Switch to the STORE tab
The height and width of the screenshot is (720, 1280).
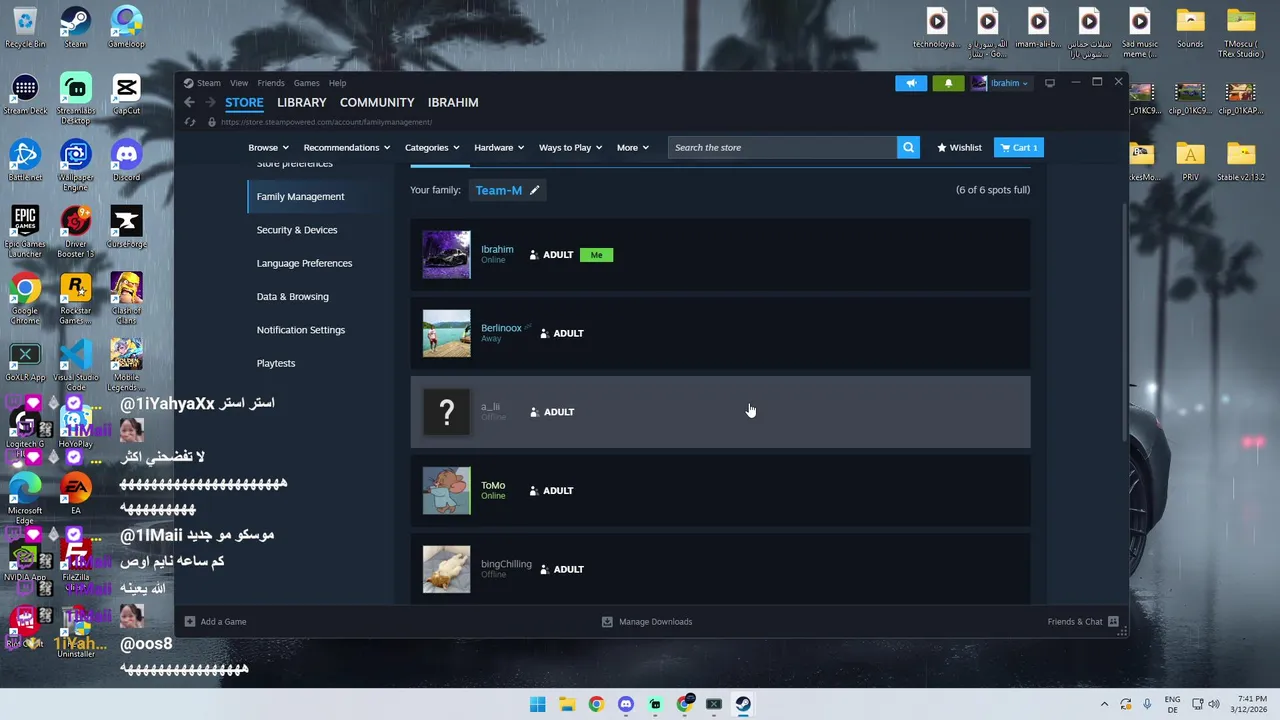coord(244,102)
